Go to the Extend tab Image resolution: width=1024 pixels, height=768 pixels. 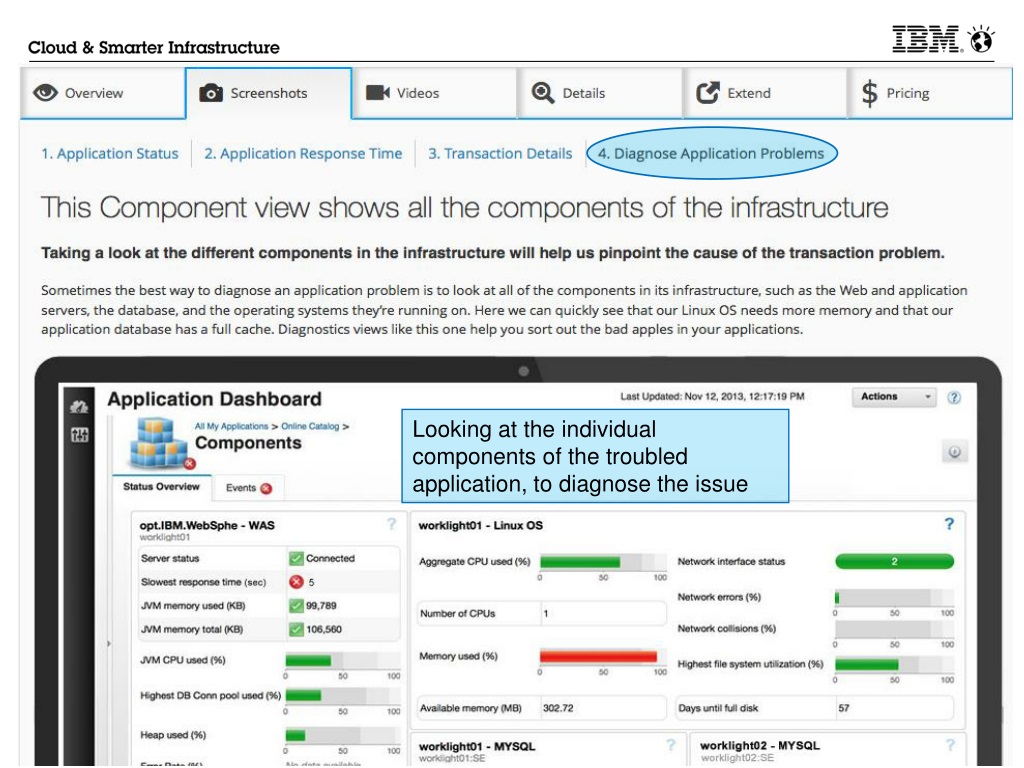[x=765, y=93]
